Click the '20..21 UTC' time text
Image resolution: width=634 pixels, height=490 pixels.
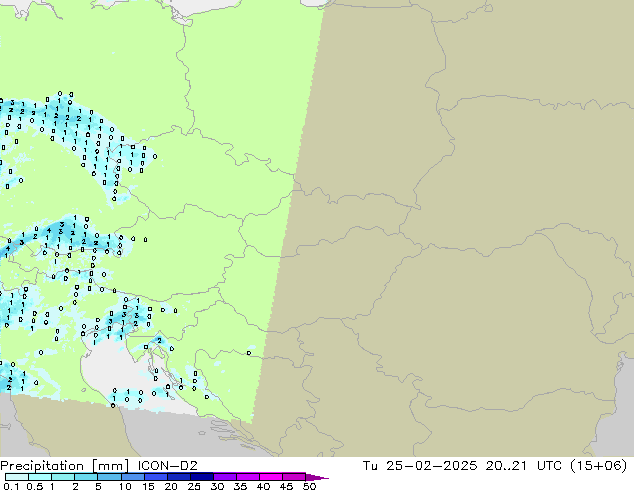pos(524,466)
